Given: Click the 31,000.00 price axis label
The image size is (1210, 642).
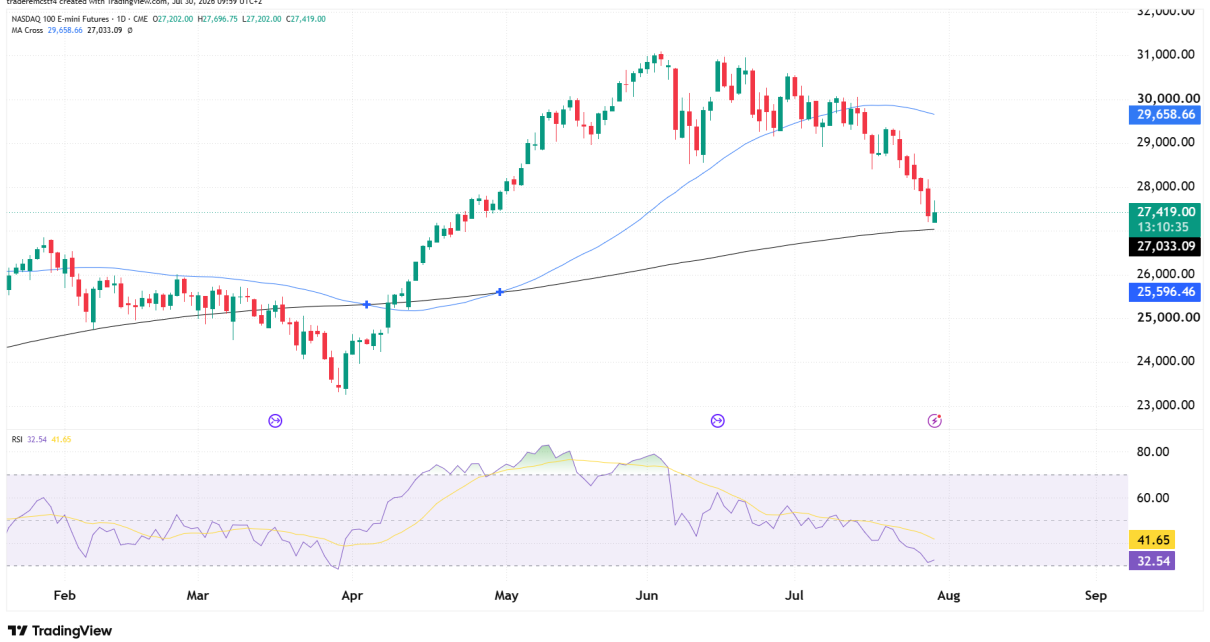Looking at the screenshot, I should coord(1166,55).
